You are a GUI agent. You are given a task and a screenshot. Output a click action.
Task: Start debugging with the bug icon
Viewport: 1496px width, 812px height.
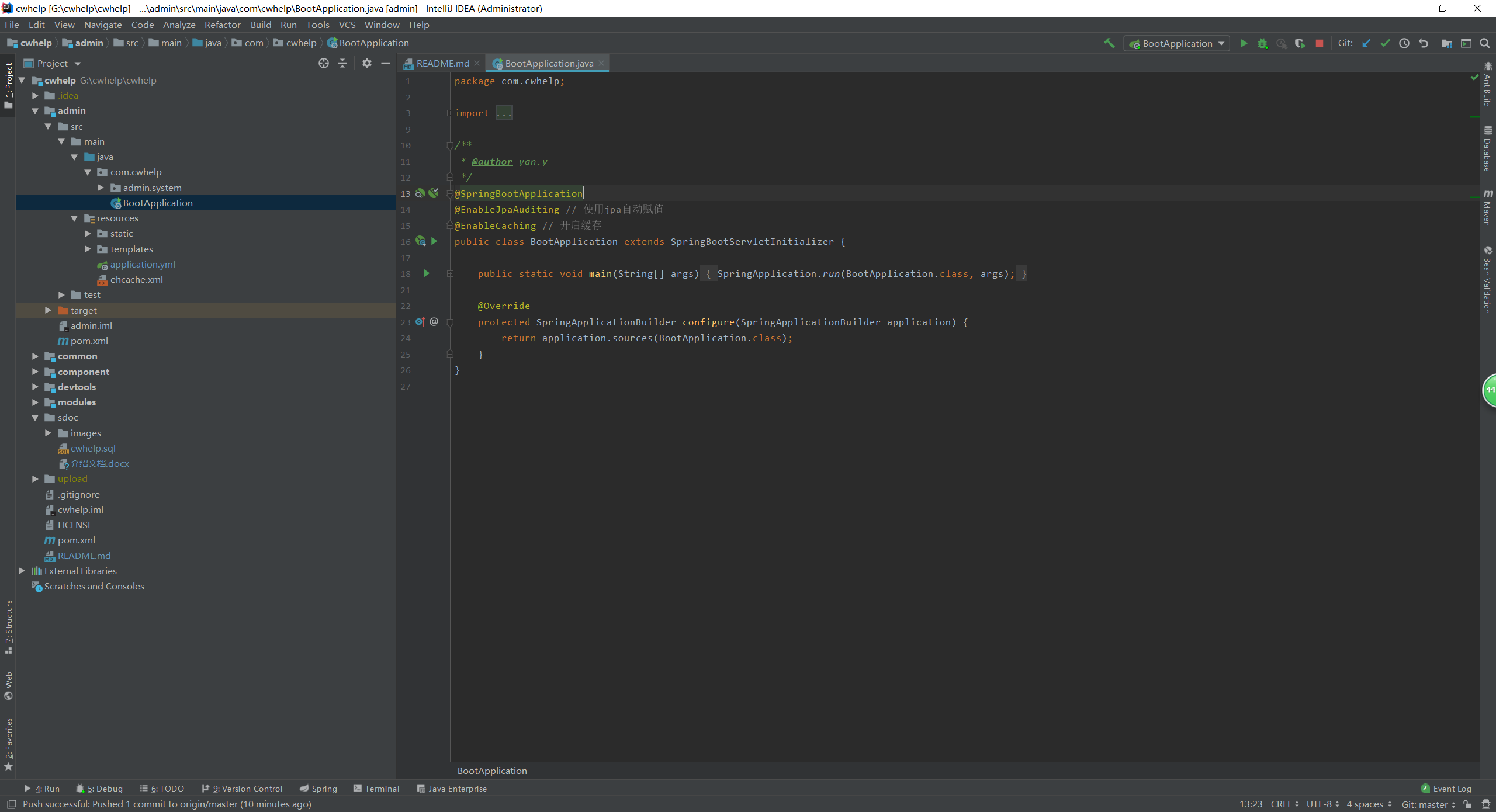1262,43
